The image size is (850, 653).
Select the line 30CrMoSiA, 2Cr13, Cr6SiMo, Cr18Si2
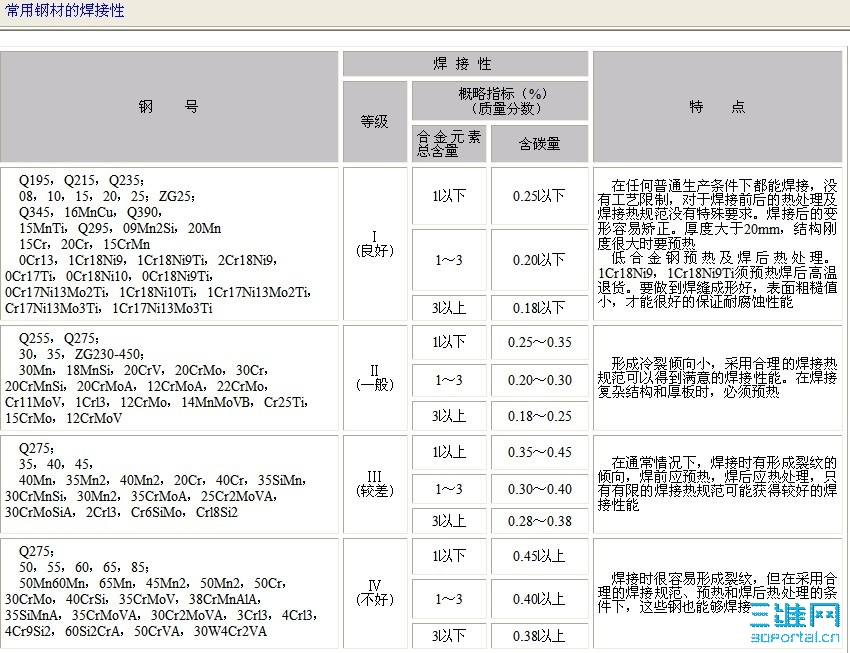[121, 512]
